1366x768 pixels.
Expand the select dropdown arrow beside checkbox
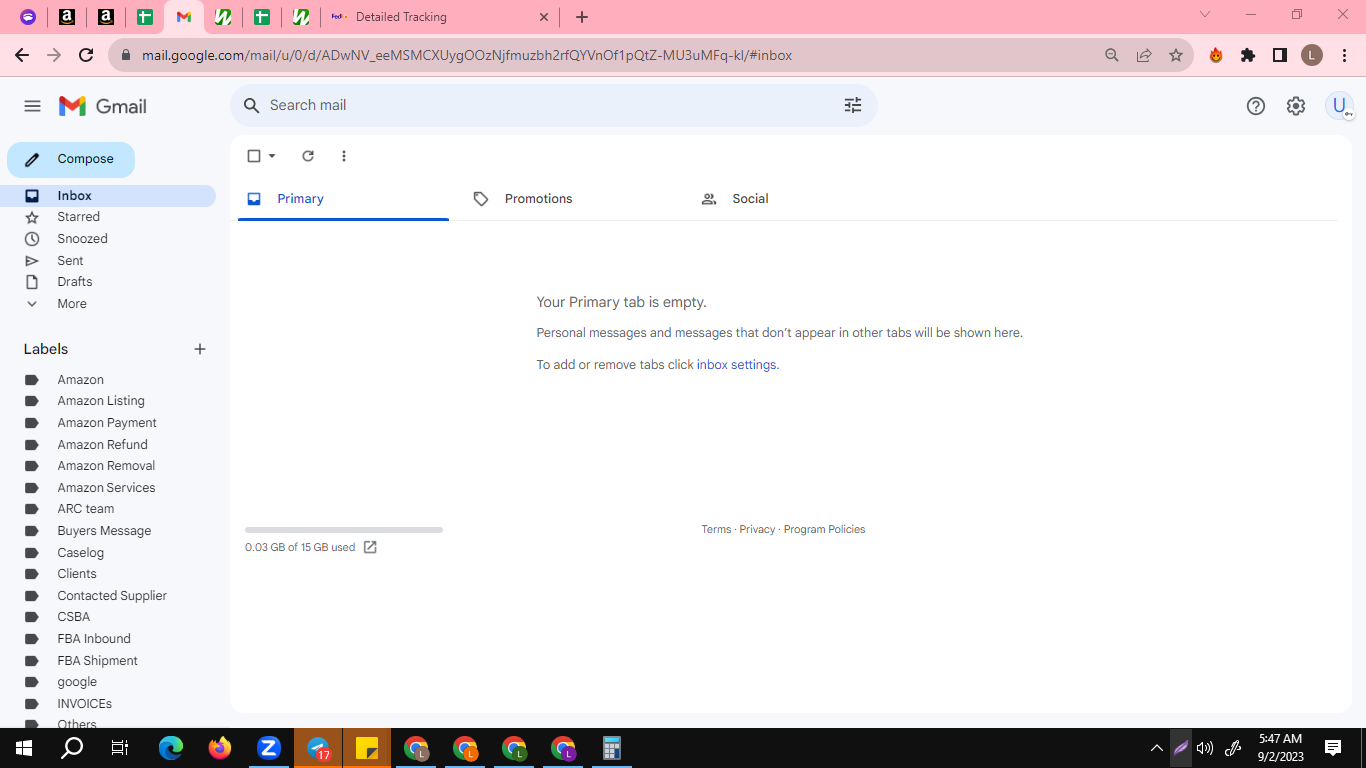coord(272,156)
